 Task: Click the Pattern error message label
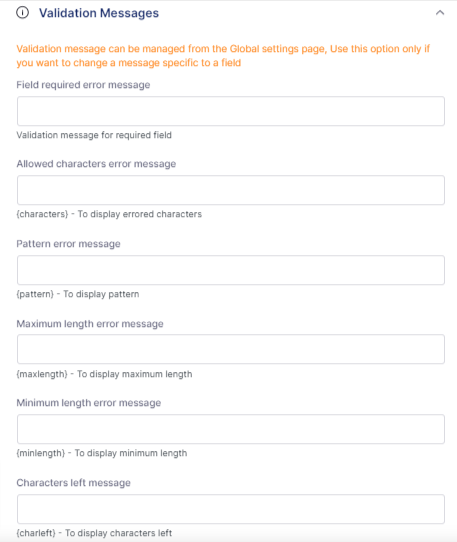[68, 244]
